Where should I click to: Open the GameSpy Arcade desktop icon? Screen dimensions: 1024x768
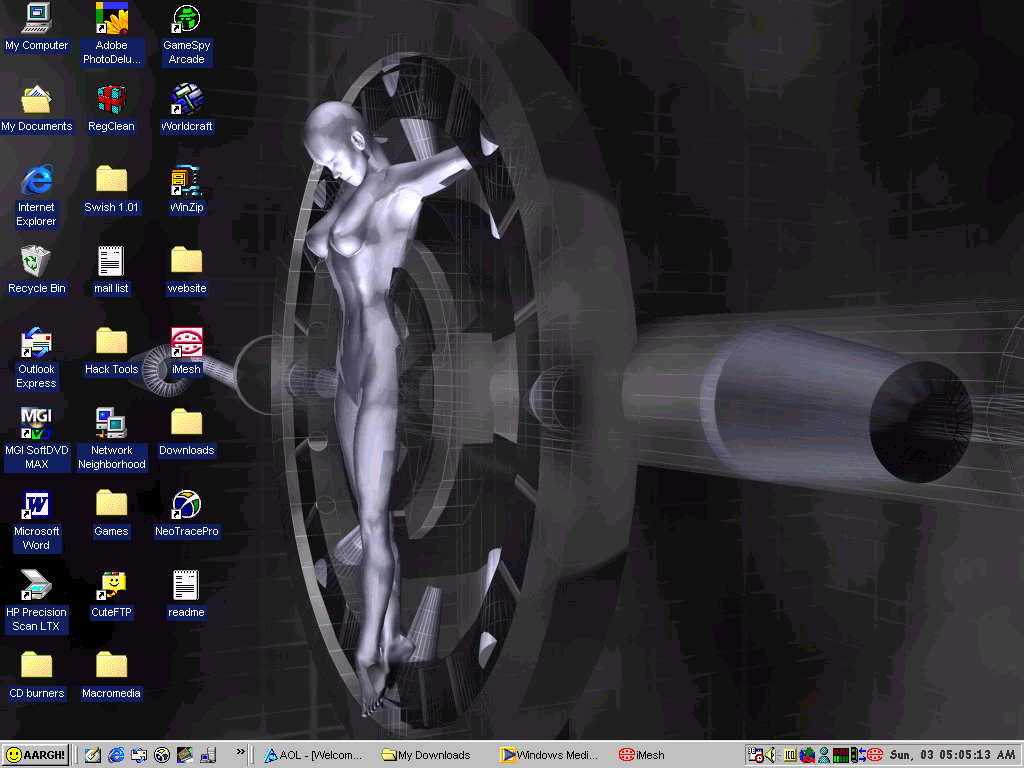[187, 19]
